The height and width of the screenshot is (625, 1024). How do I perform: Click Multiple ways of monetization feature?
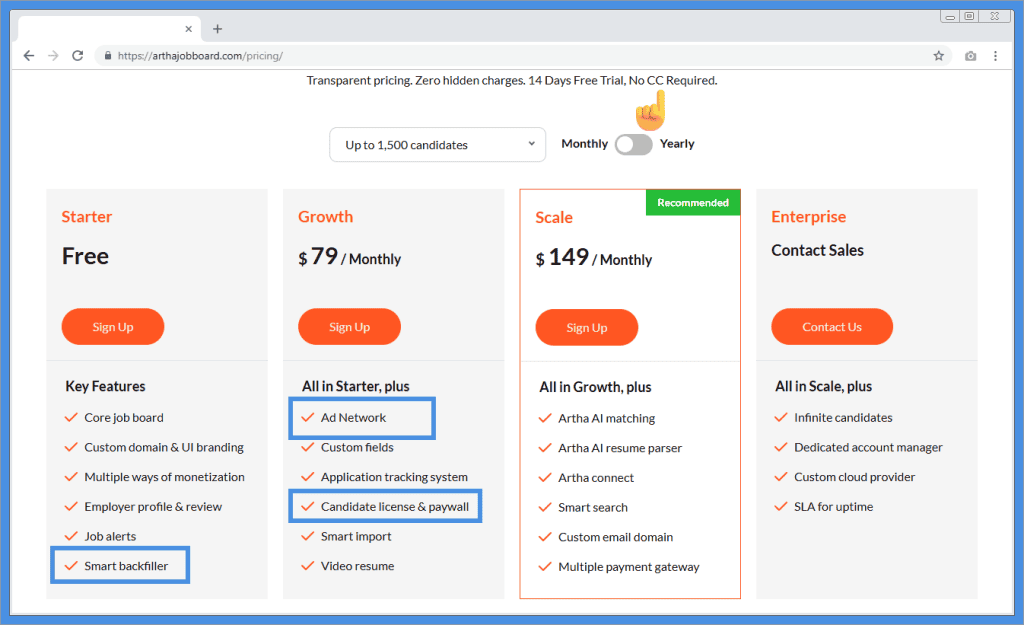pos(165,477)
